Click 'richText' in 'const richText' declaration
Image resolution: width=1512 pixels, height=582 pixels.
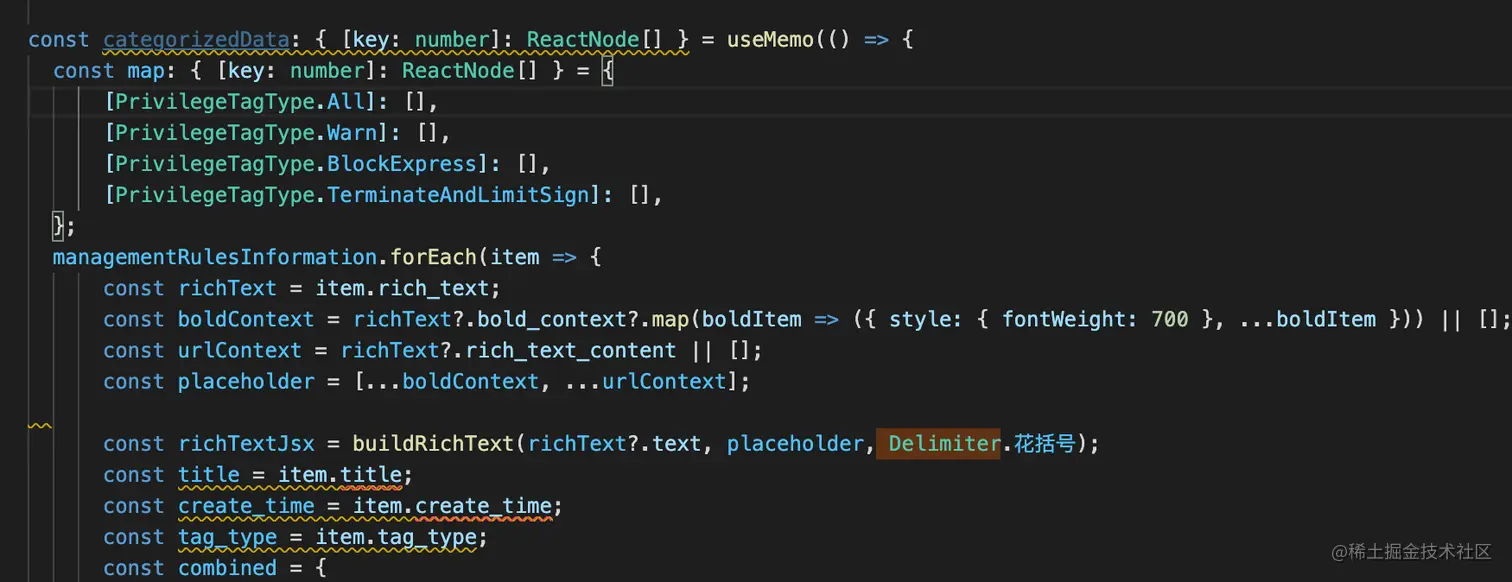(228, 288)
